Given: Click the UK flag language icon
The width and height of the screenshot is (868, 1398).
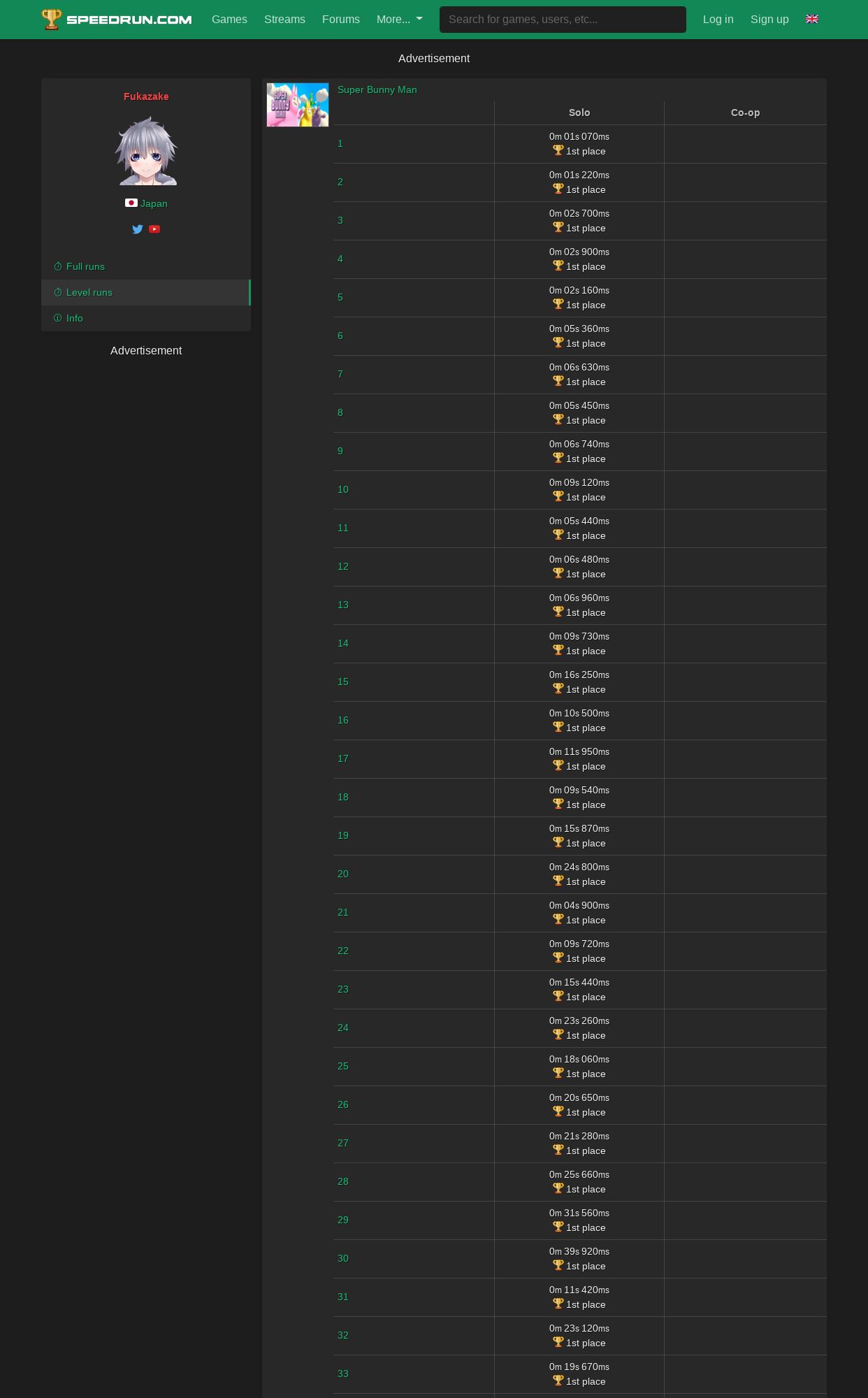Looking at the screenshot, I should pyautogui.click(x=812, y=19).
